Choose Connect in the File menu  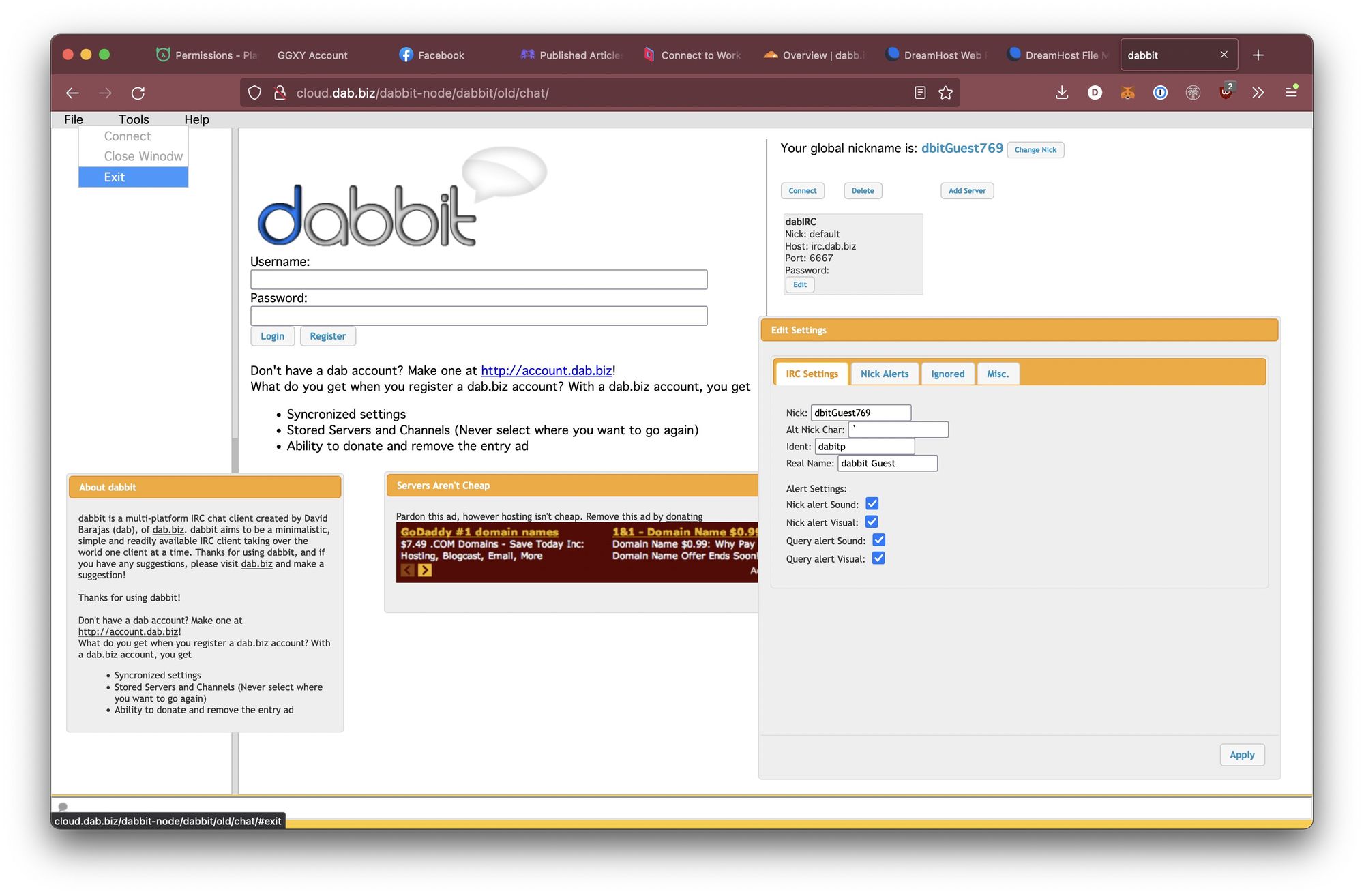[x=133, y=136]
